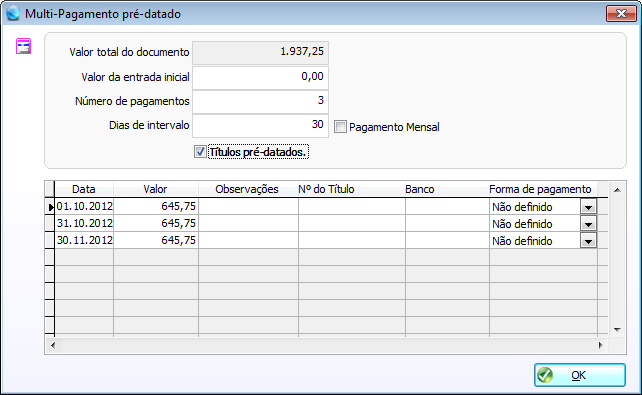Click the grid's vertical scrollbar down arrow
The image size is (642, 395).
(x=617, y=330)
